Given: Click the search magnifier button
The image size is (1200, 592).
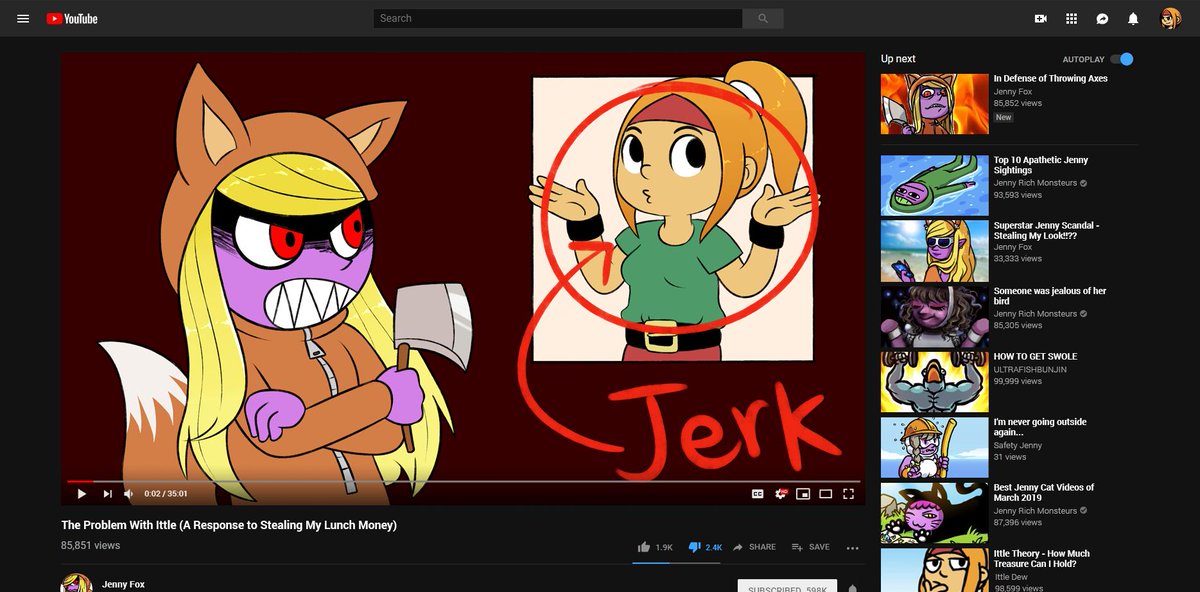Looking at the screenshot, I should 763,18.
